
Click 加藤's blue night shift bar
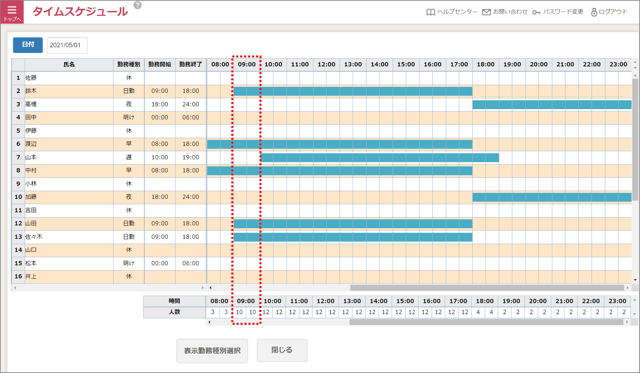[552, 197]
